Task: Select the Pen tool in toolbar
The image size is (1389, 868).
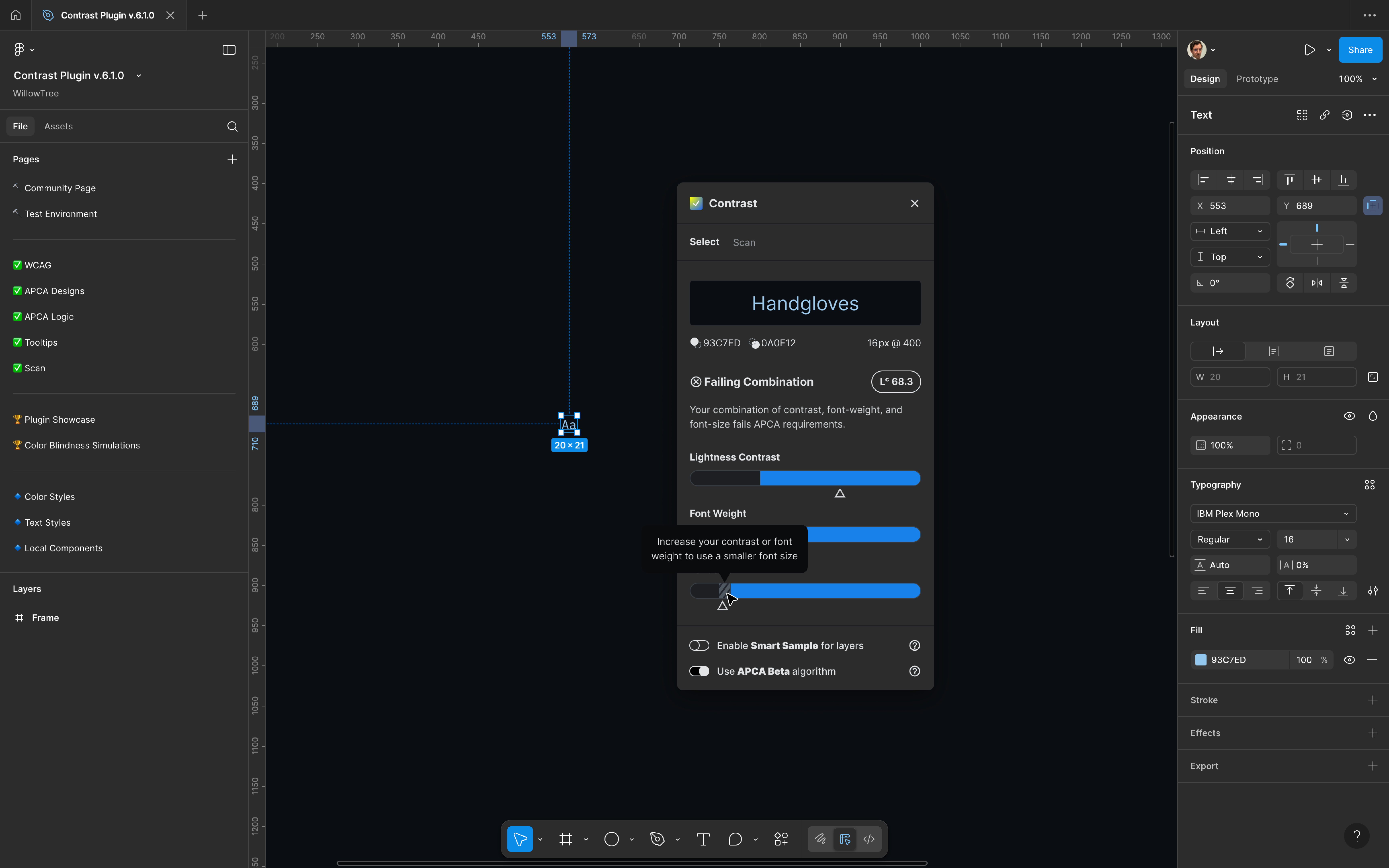Action: point(657,839)
